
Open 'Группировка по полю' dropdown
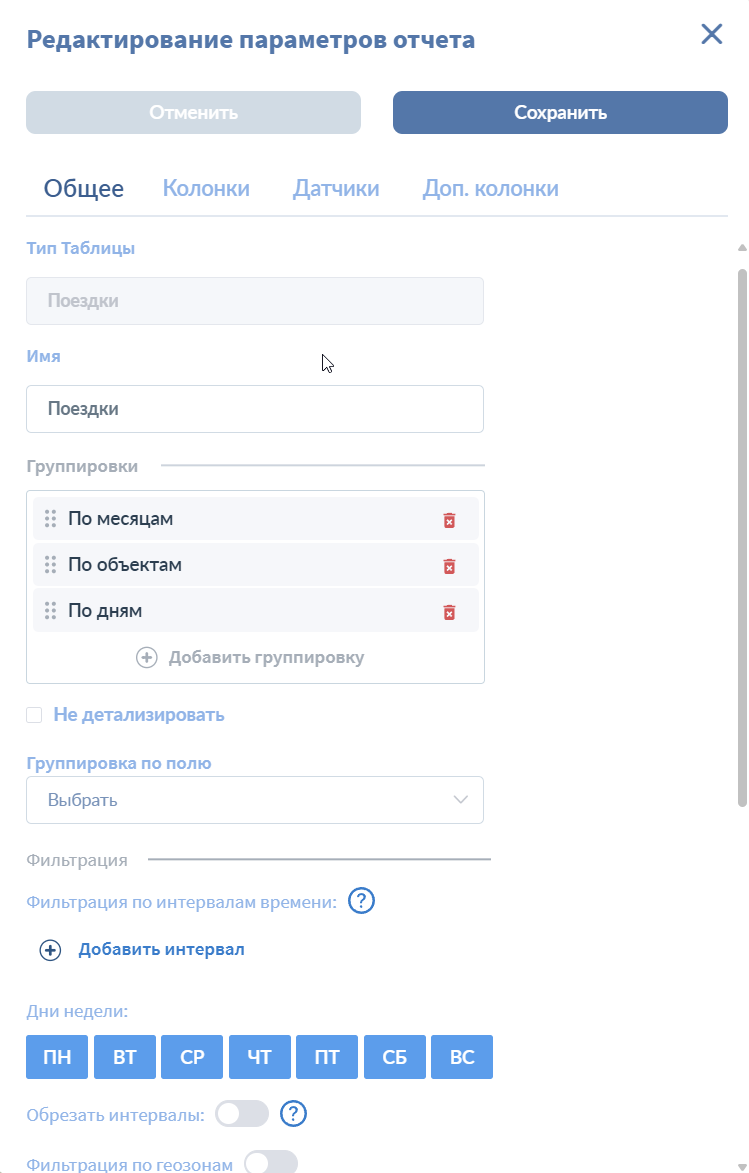pos(255,800)
